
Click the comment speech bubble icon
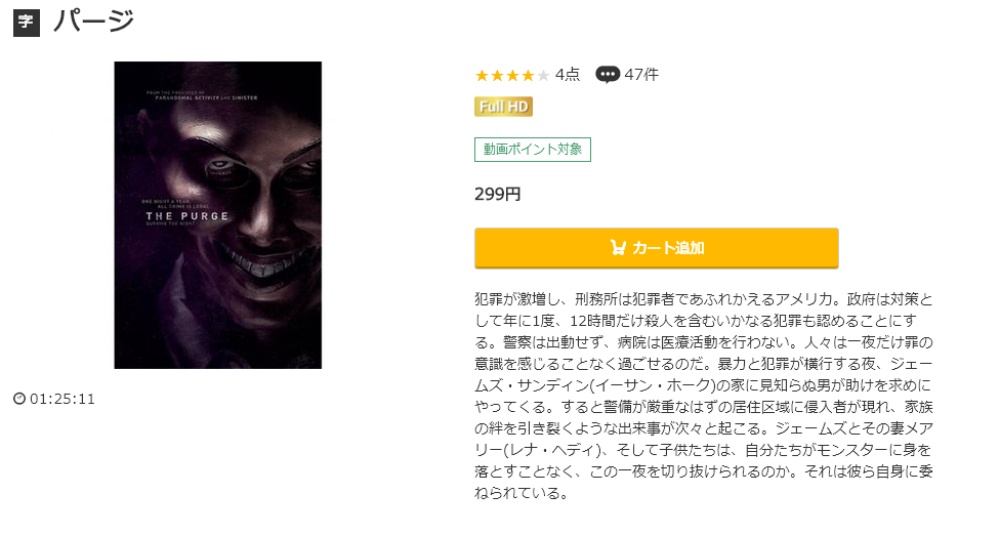point(607,75)
